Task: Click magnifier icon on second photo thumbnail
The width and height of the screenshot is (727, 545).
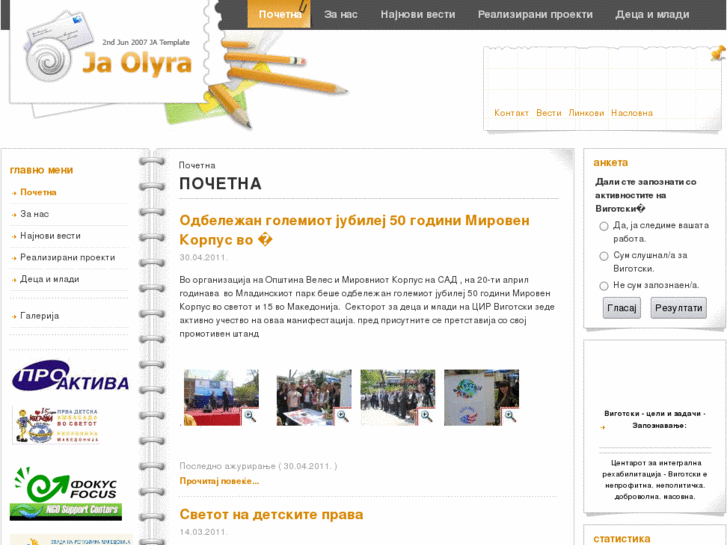Action: coord(342,416)
